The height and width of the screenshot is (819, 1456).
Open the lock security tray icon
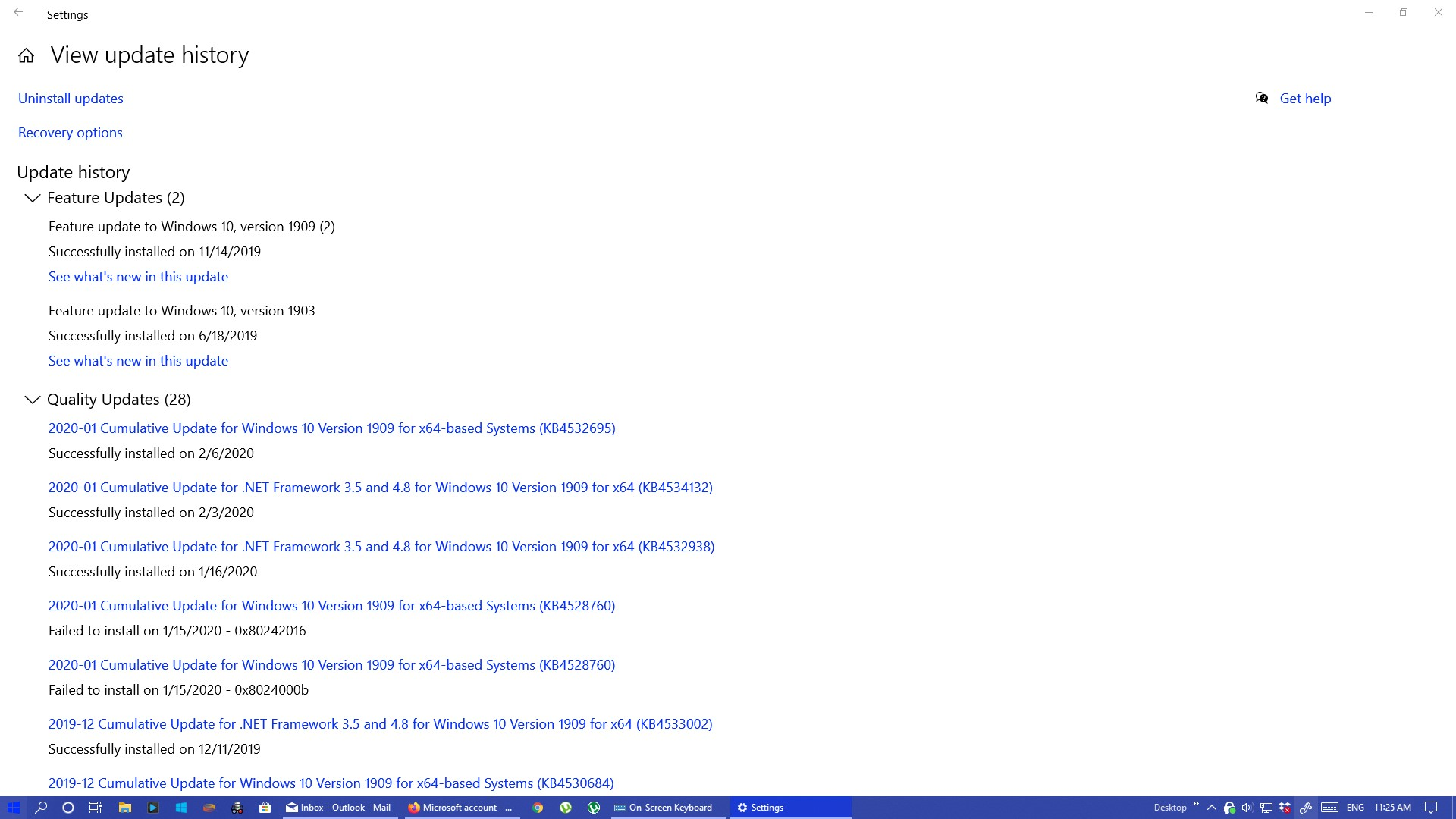(1229, 808)
